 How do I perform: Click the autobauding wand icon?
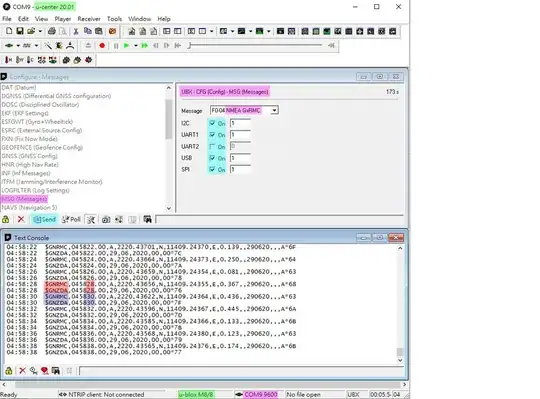(48, 45)
